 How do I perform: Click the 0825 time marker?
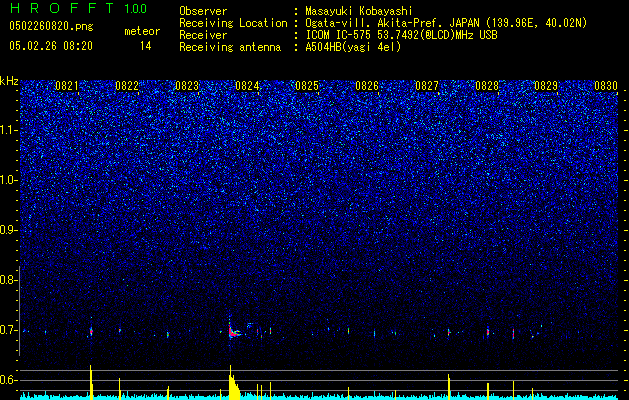pyautogui.click(x=307, y=86)
